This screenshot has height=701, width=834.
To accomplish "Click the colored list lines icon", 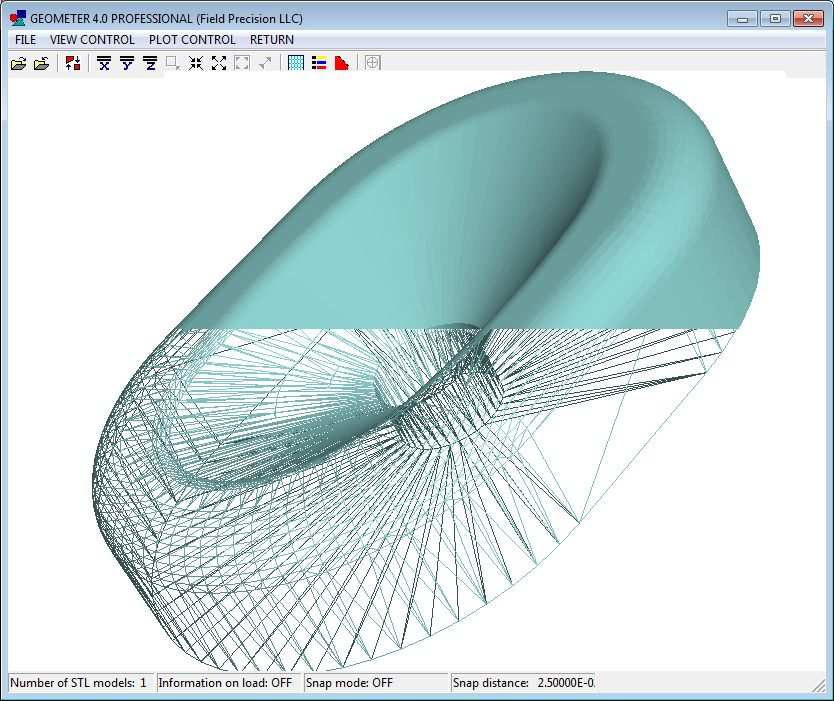I will pyautogui.click(x=319, y=64).
